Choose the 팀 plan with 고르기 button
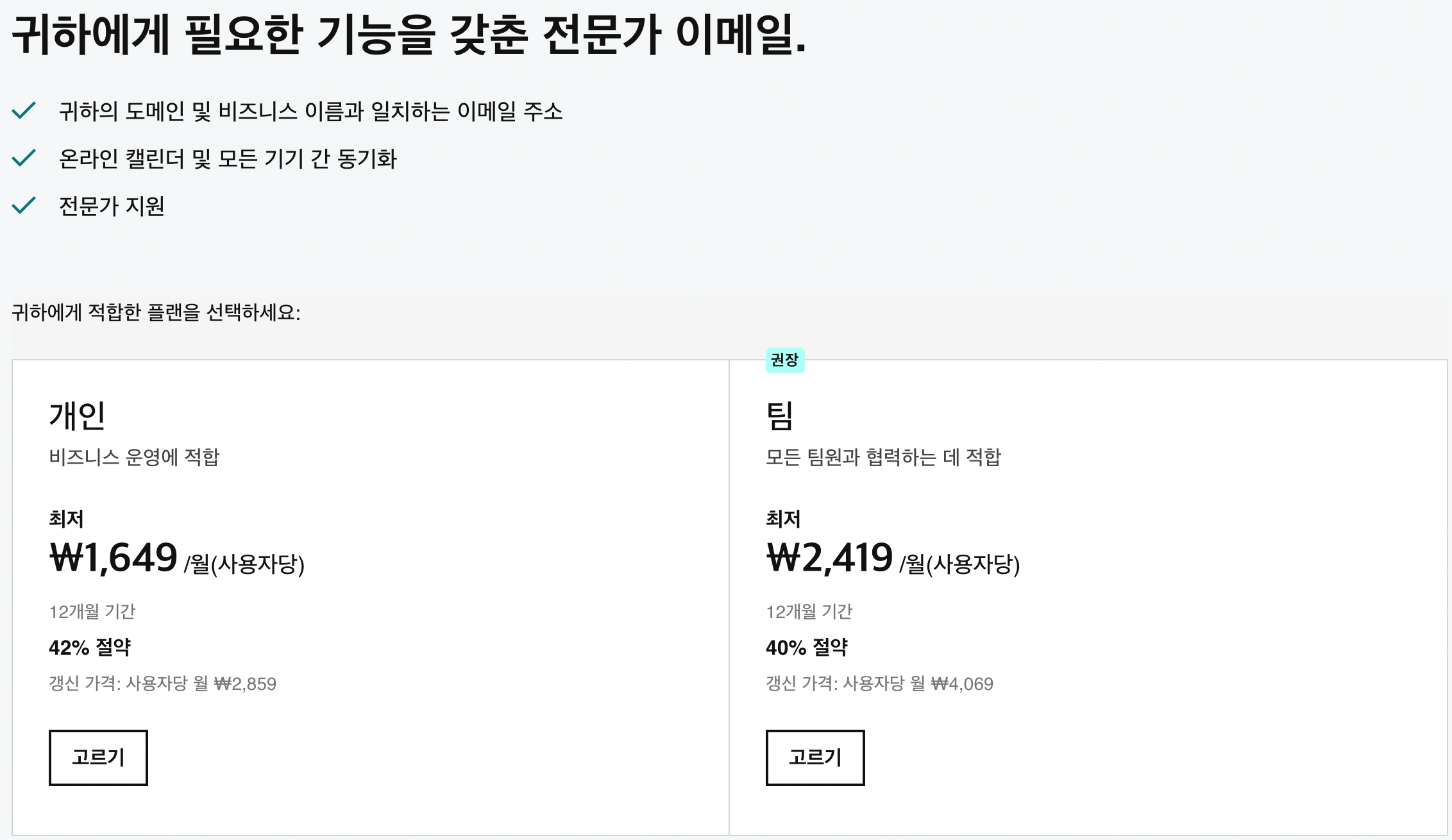1452x840 pixels. click(x=815, y=757)
